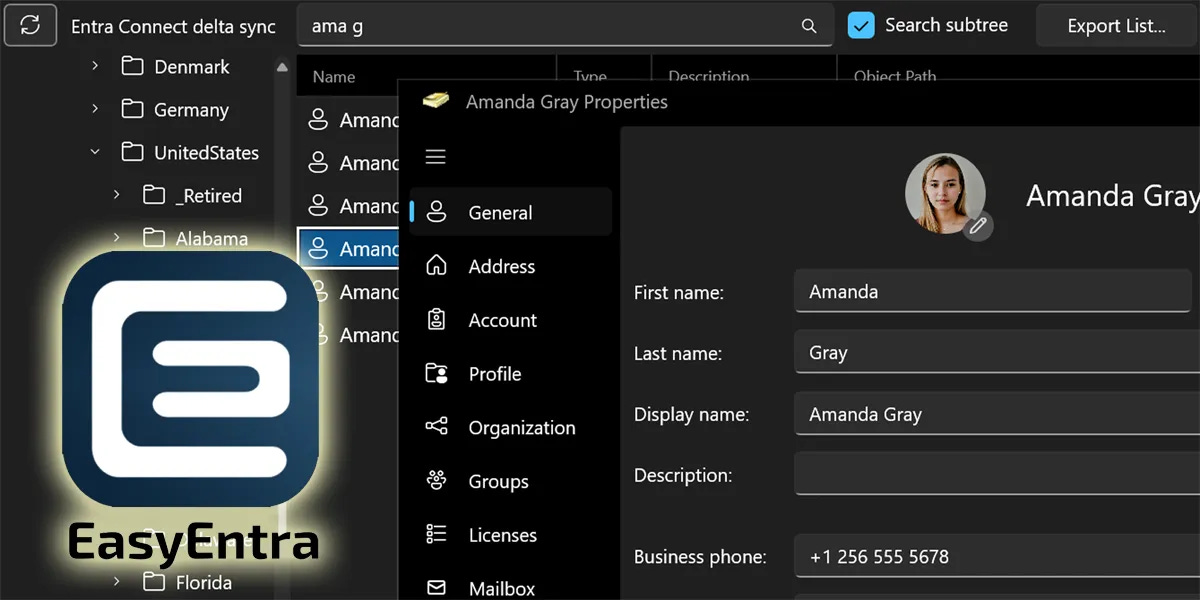
Task: Open the Organization tab
Action: pos(511,428)
